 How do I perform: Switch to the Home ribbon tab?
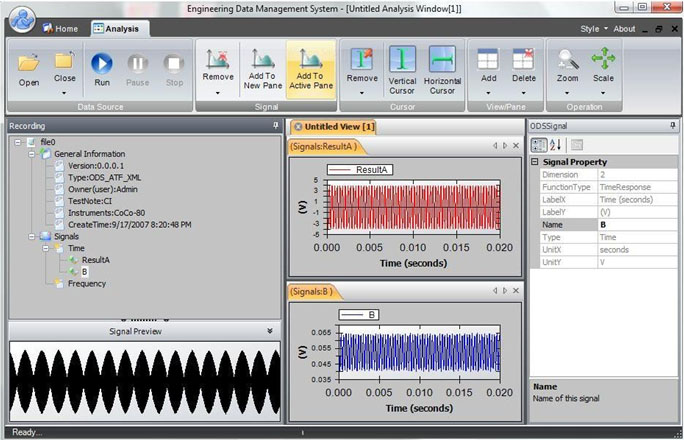point(61,29)
